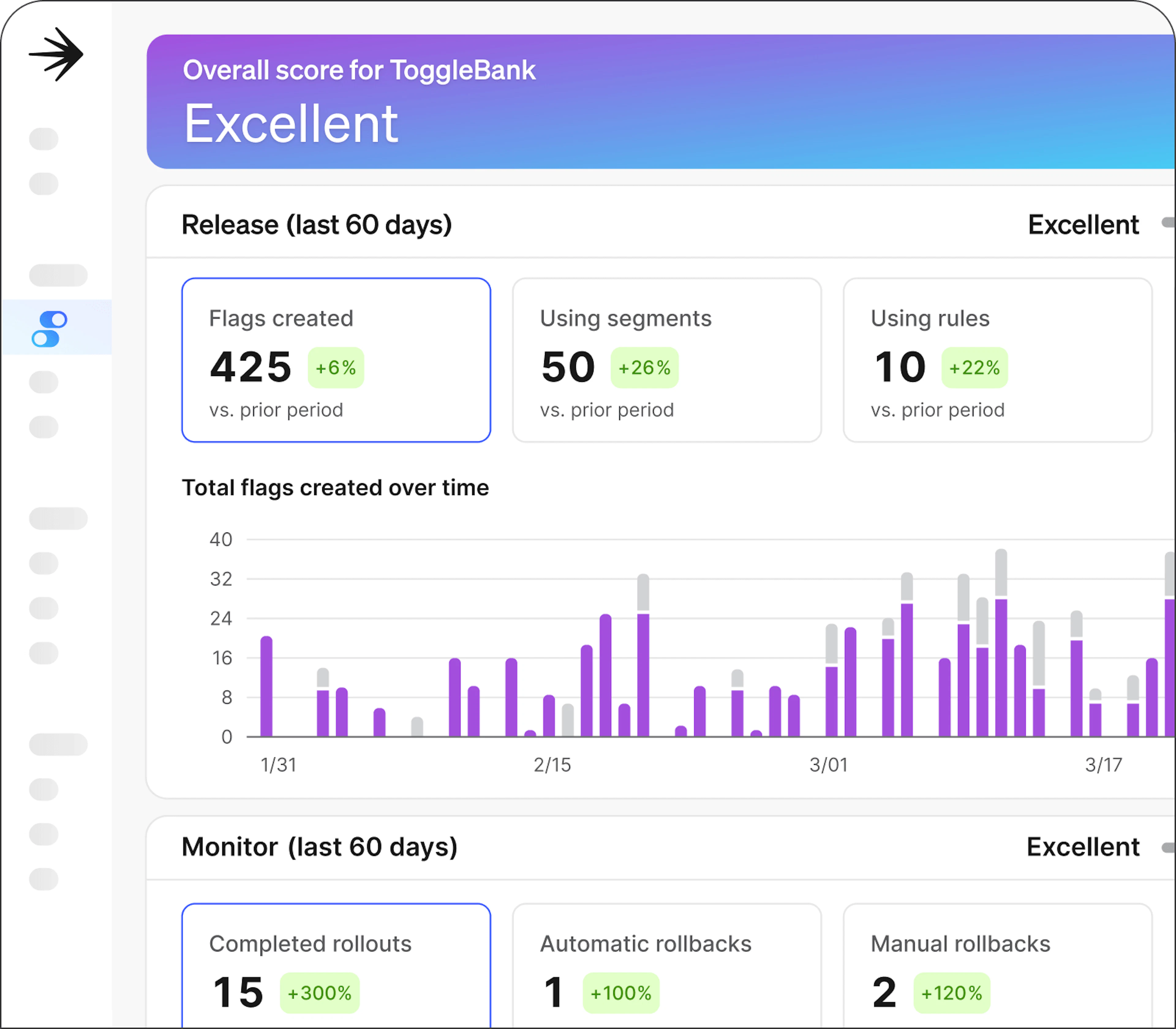Click the Excellent rating in Release section
The height and width of the screenshot is (1029, 1176).
[x=1083, y=224]
